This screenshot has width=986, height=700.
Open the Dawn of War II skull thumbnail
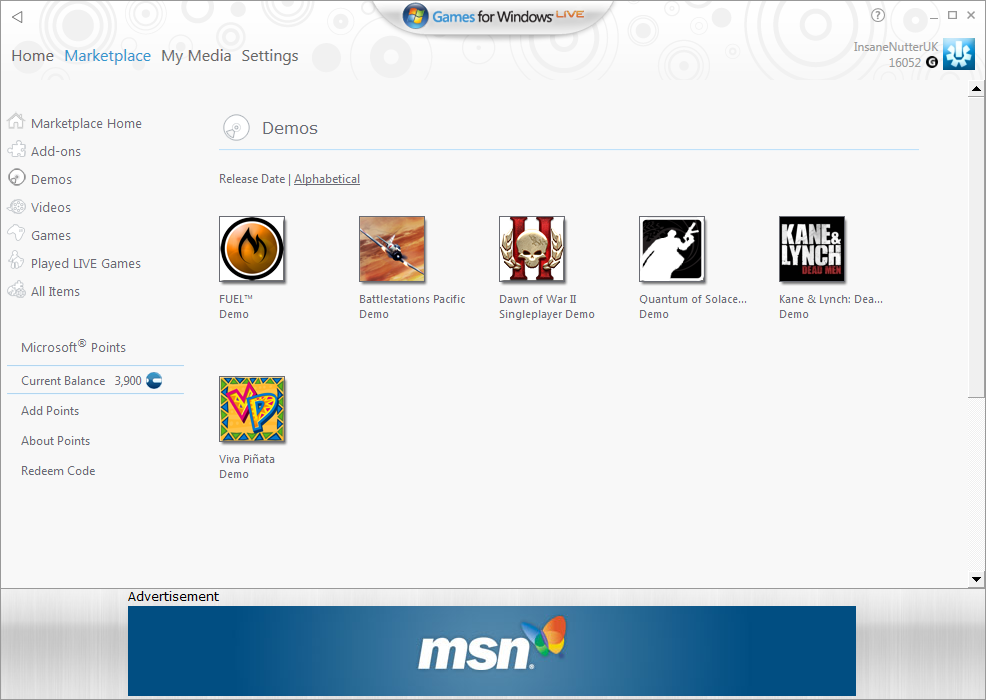[x=532, y=249]
